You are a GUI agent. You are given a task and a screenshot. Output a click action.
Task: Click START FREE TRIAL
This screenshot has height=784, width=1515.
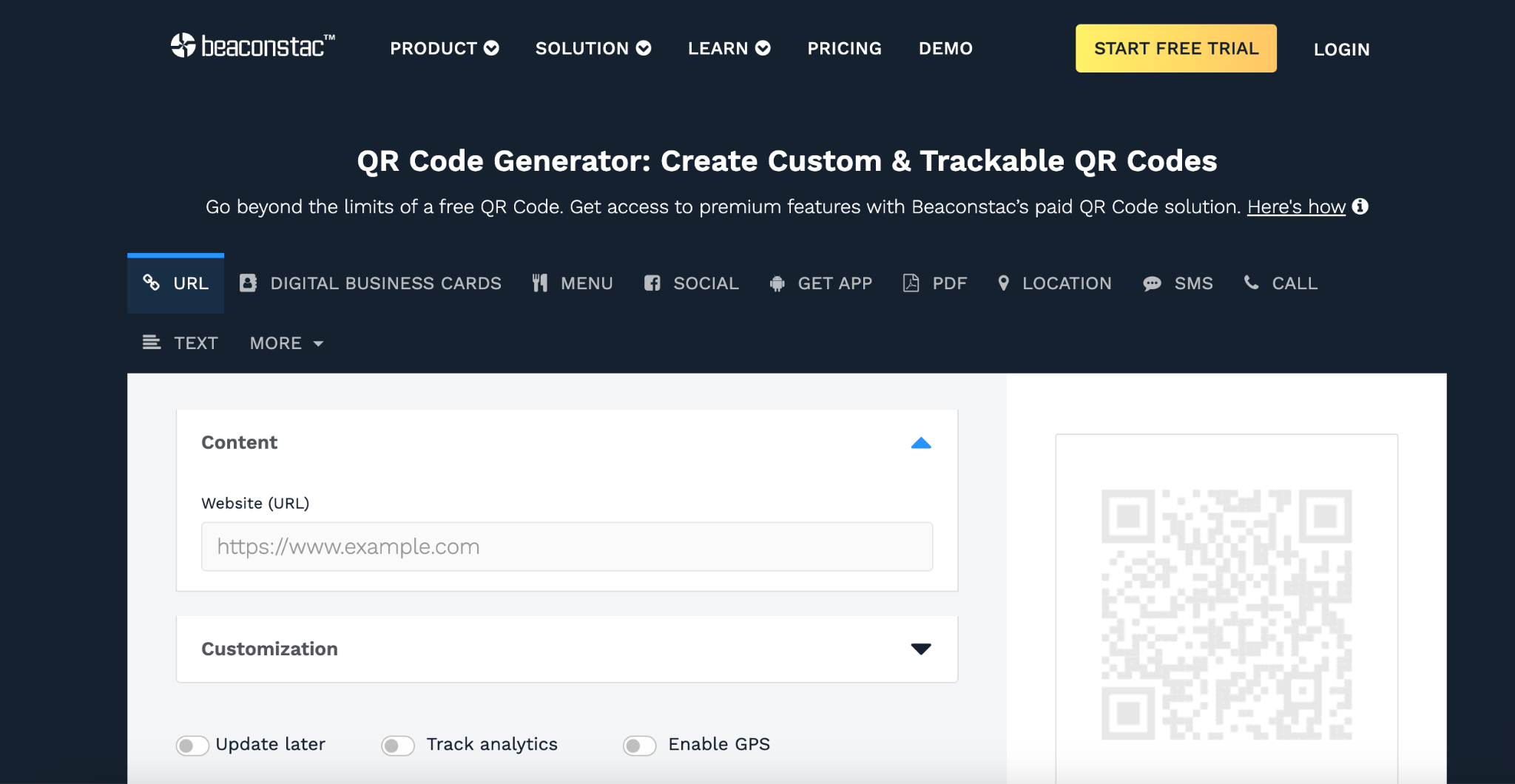coord(1175,47)
